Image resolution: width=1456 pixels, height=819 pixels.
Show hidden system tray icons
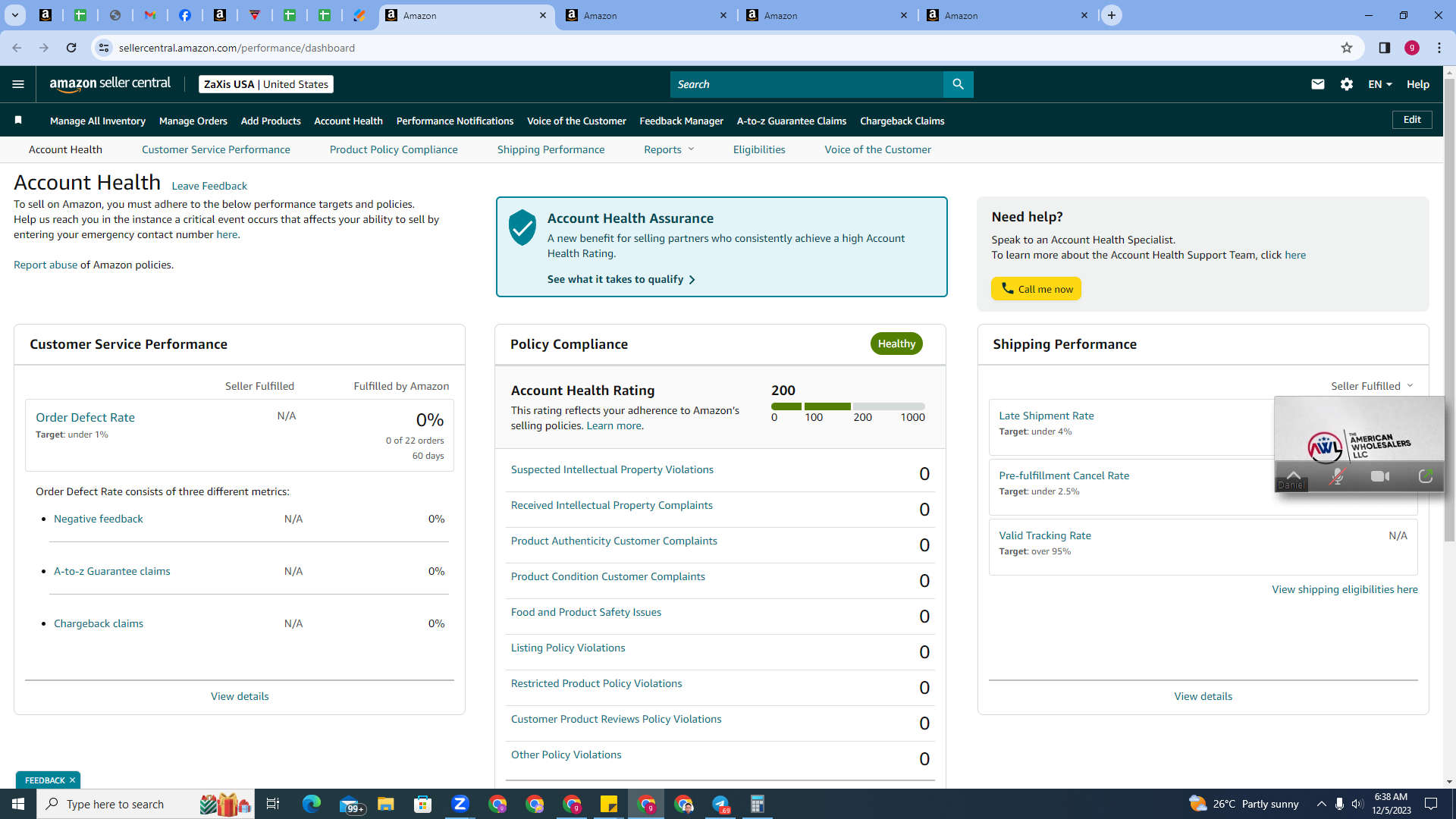click(1321, 804)
